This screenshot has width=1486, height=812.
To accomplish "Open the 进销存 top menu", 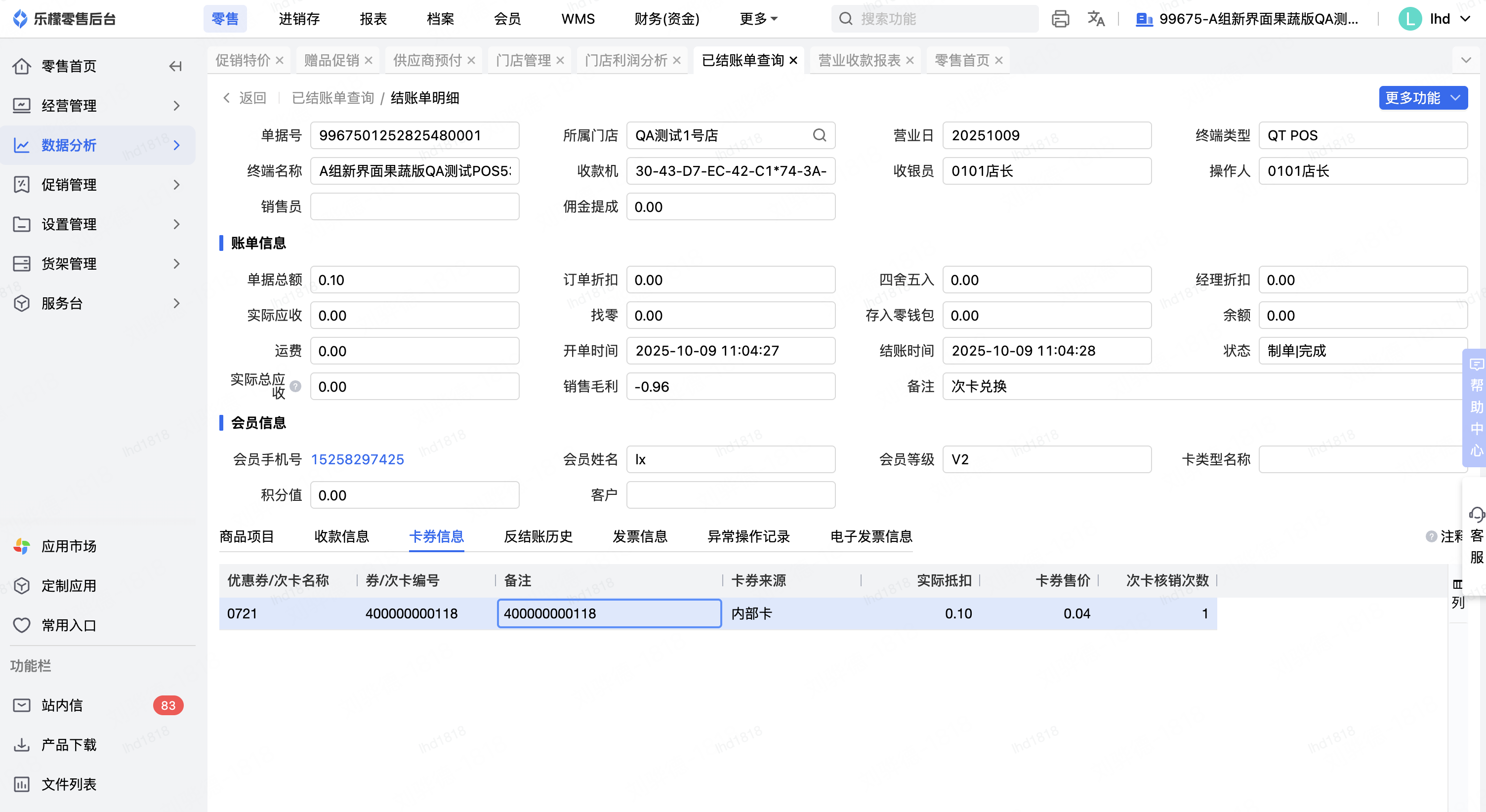I will click(x=299, y=19).
